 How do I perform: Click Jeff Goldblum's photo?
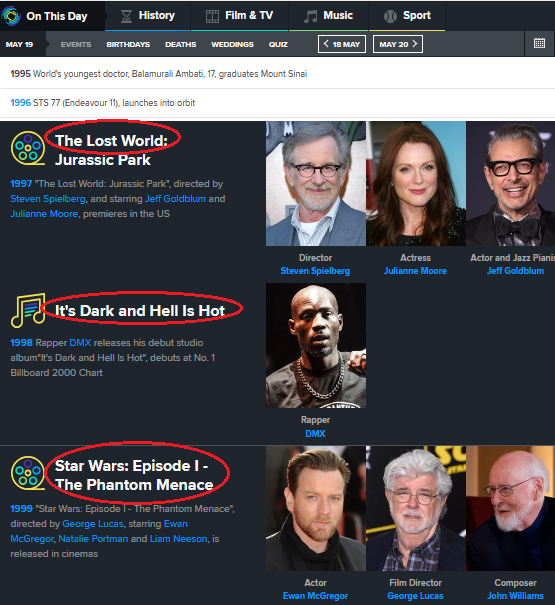point(511,184)
